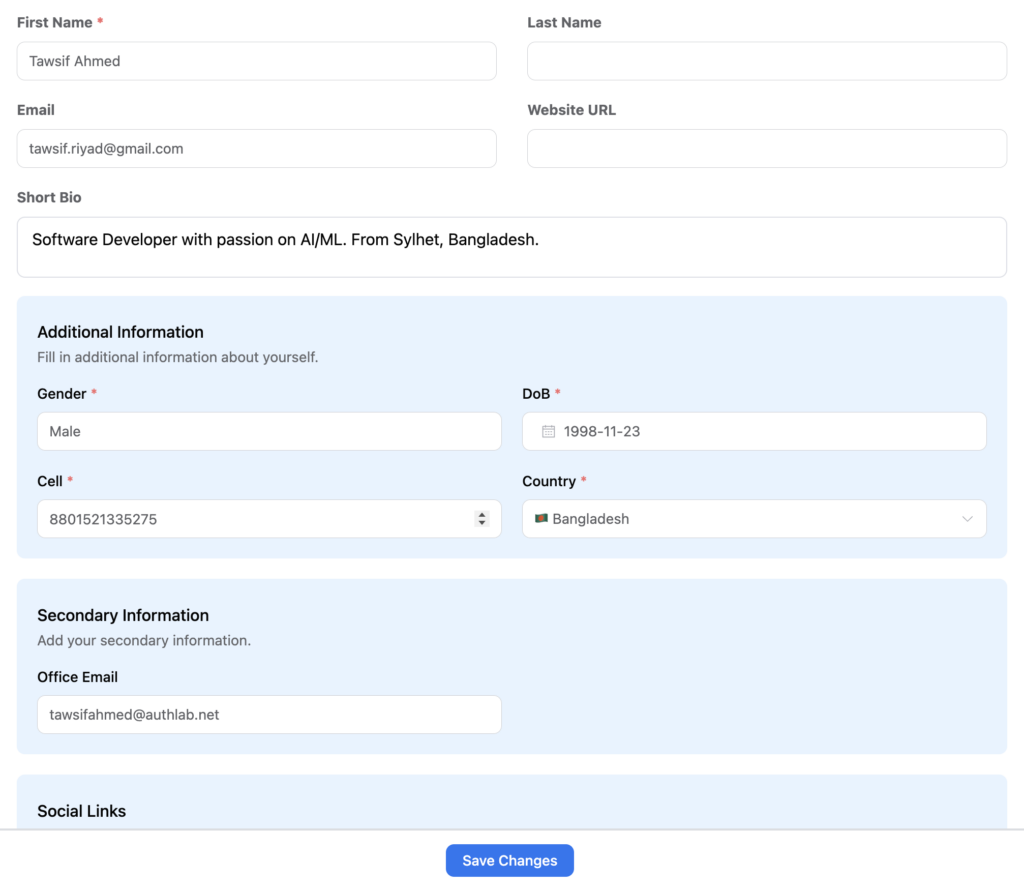Viewport: 1024px width, 889px height.
Task: Click the First Name field containing Tawsif Ahmed
Action: pos(256,61)
